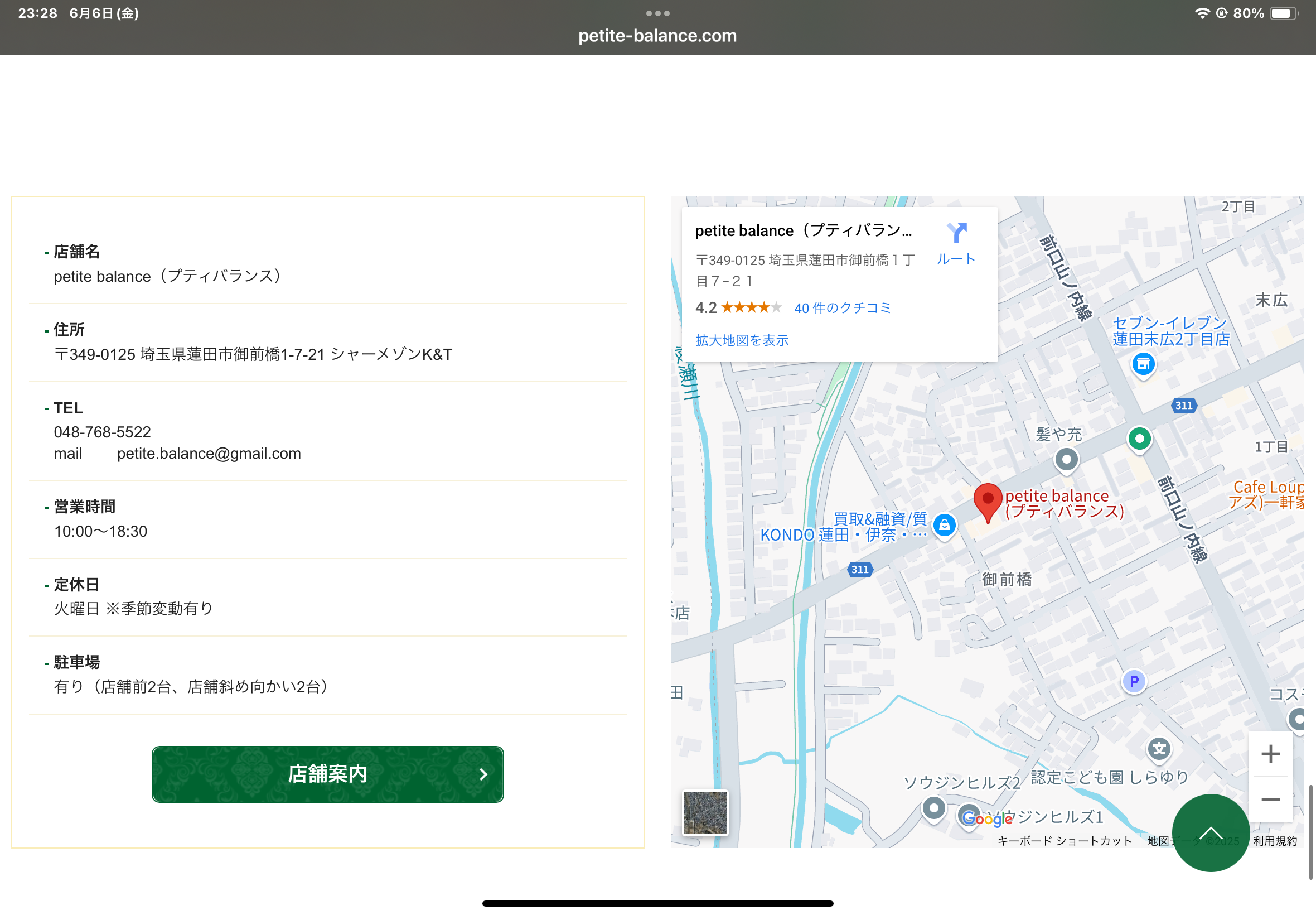This screenshot has width=1316, height=915.
Task: Tap the purple parking P marker
Action: coord(1134,682)
